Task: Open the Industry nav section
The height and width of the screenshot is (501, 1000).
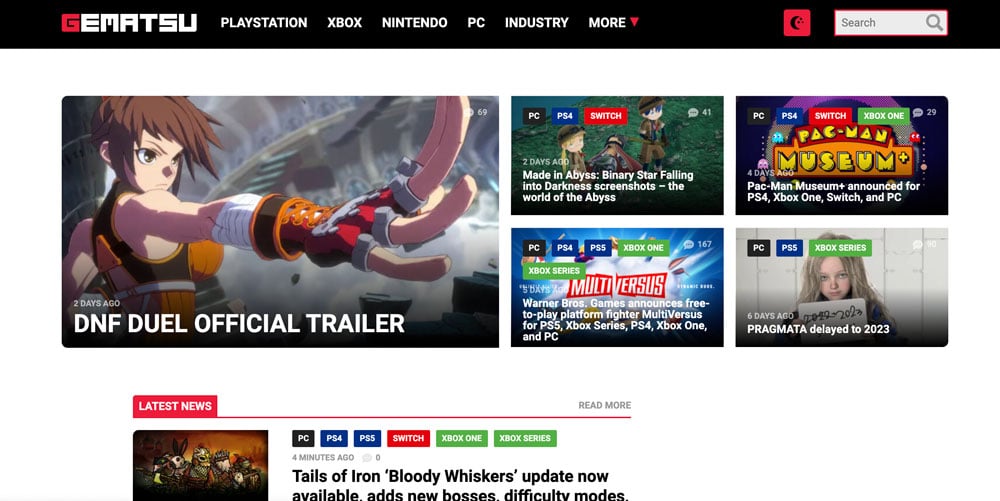Action: point(536,23)
